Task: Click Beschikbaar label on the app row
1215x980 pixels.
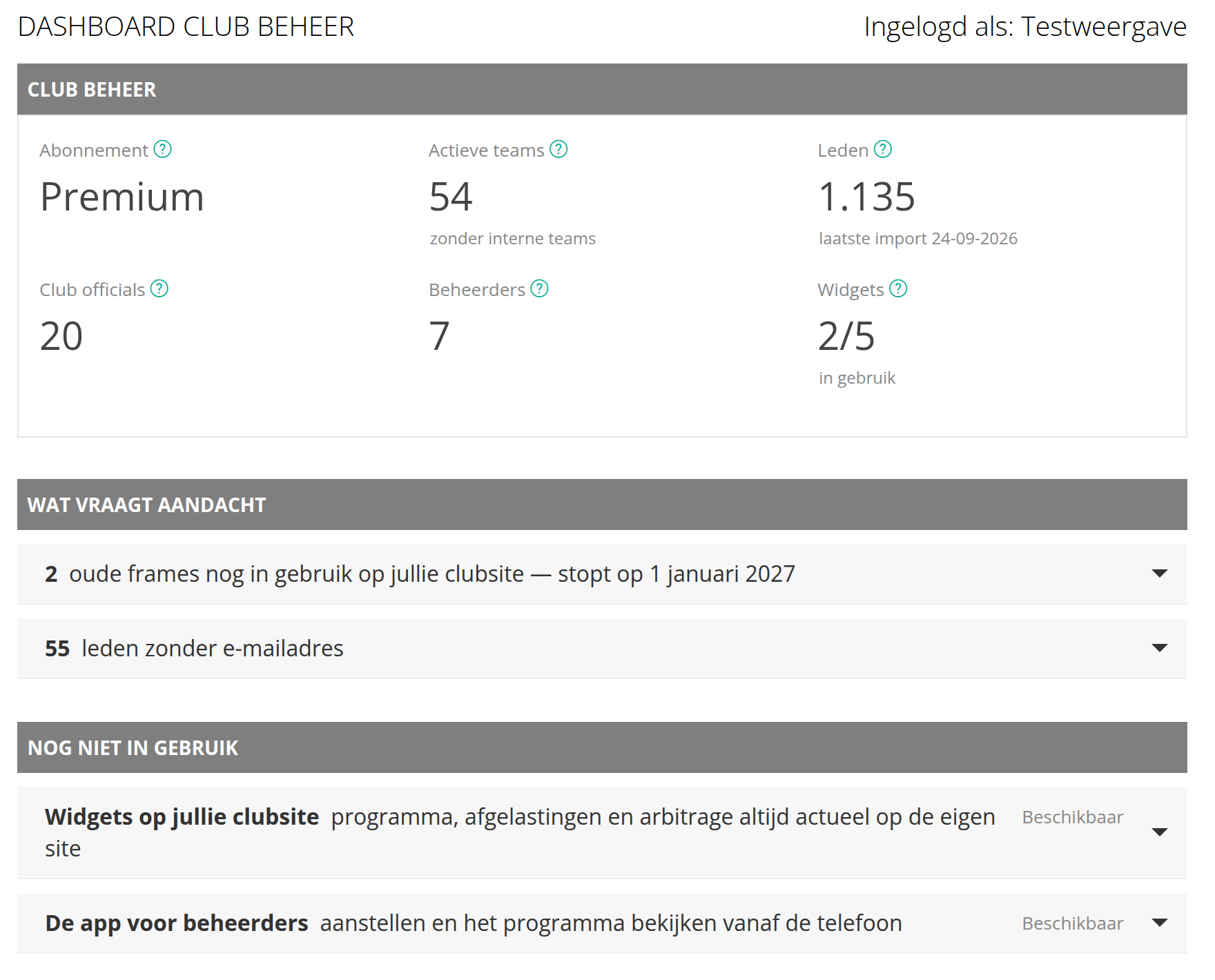Action: (1073, 923)
